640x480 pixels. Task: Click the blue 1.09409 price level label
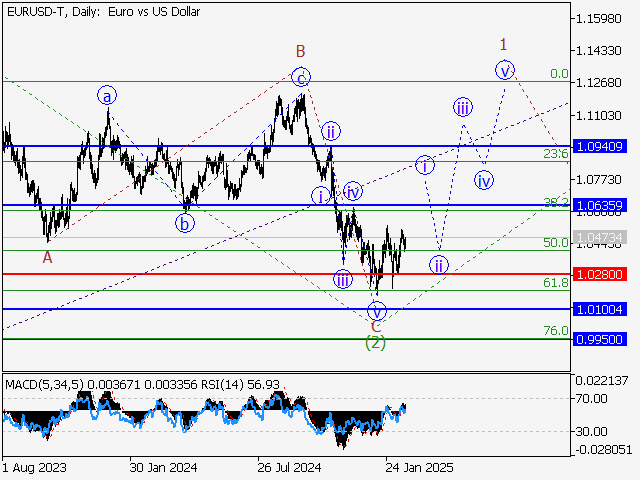[599, 146]
